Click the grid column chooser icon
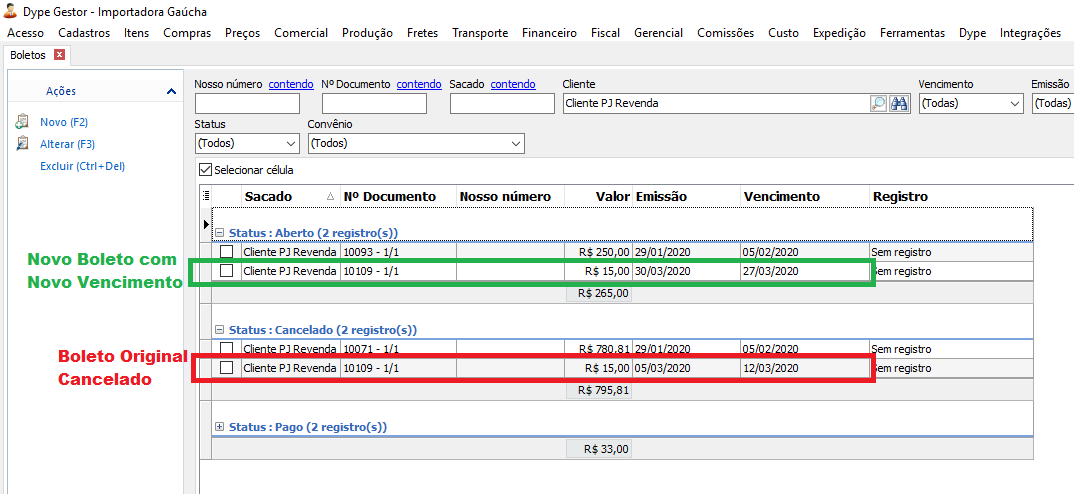This screenshot has height=494, width=1074. [206, 196]
